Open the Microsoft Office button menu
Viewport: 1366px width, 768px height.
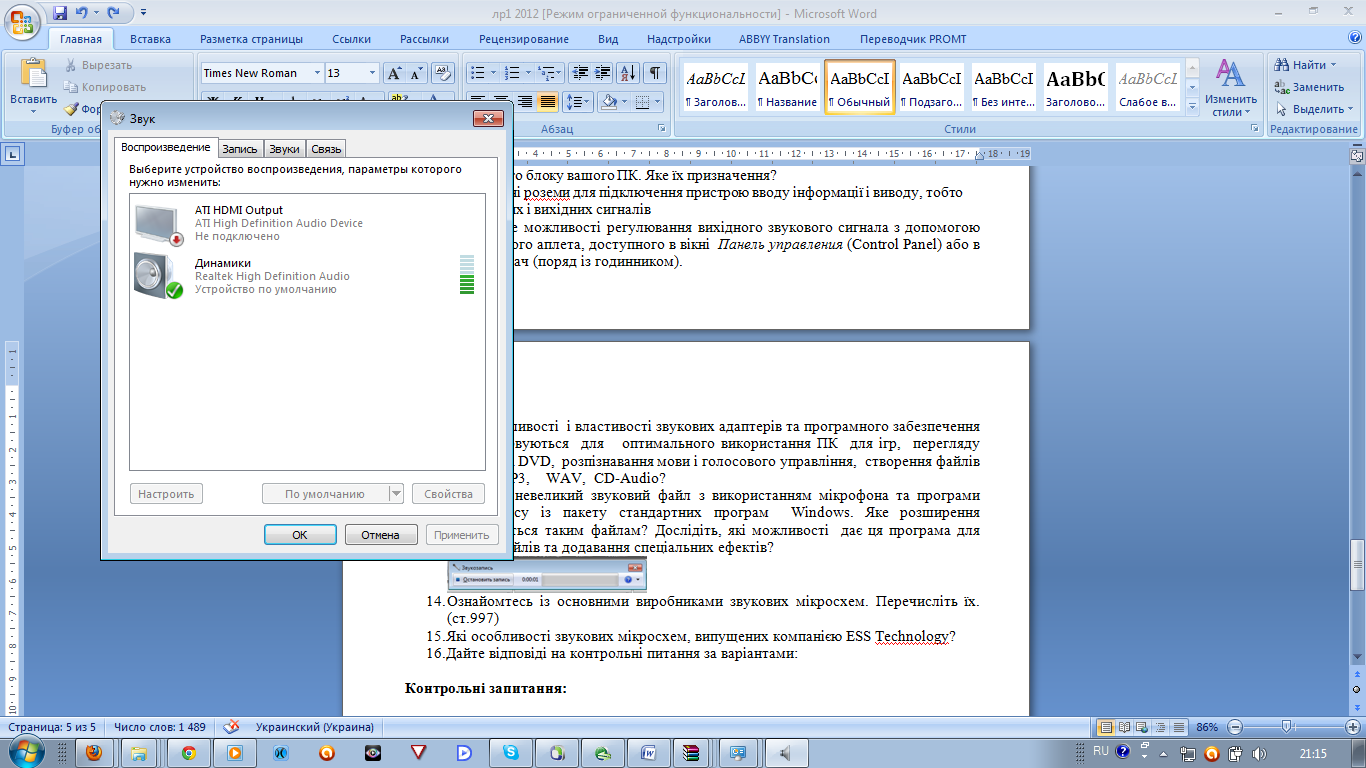click(x=23, y=20)
